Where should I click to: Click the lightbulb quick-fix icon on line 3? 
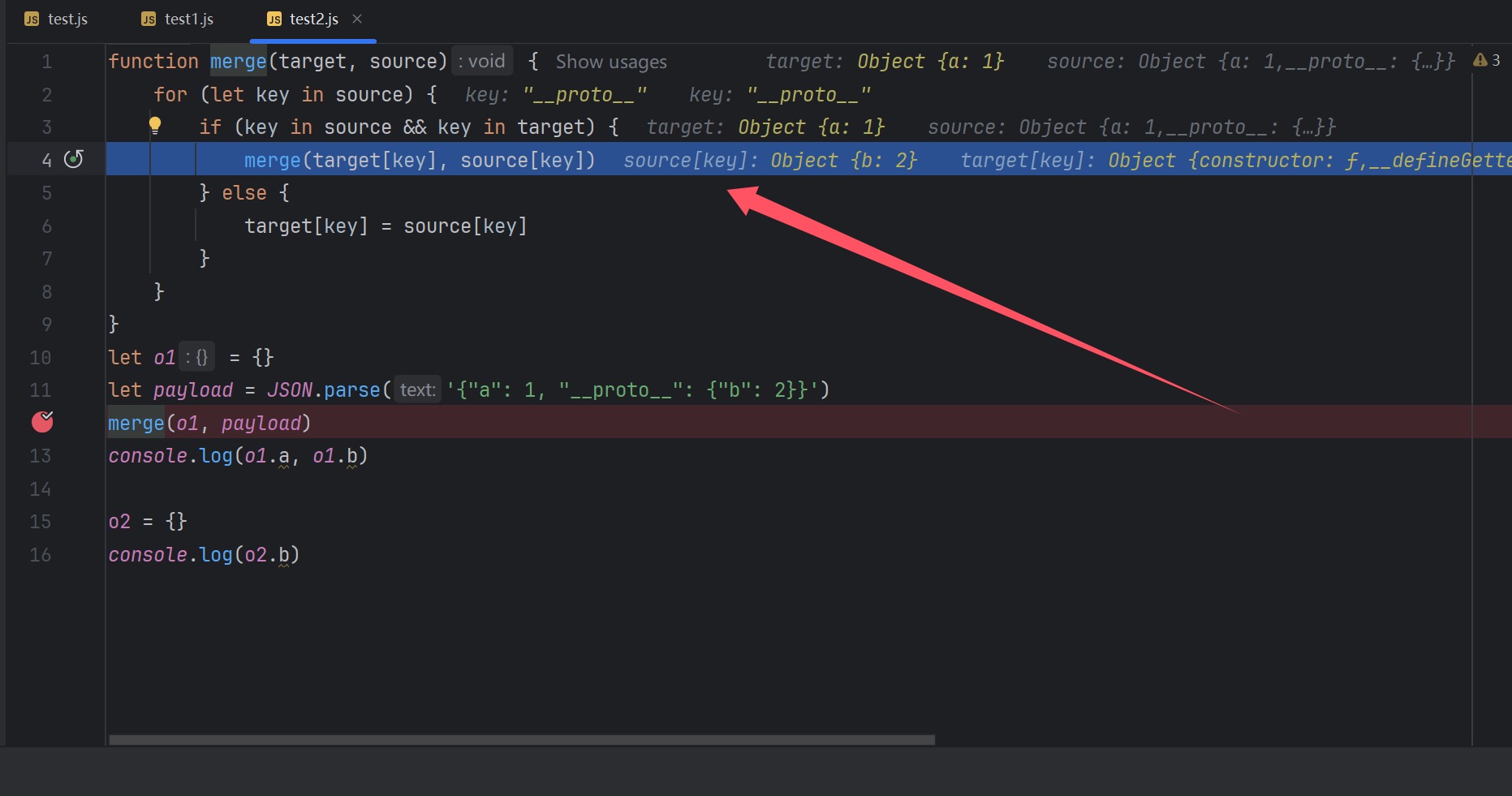click(x=154, y=125)
